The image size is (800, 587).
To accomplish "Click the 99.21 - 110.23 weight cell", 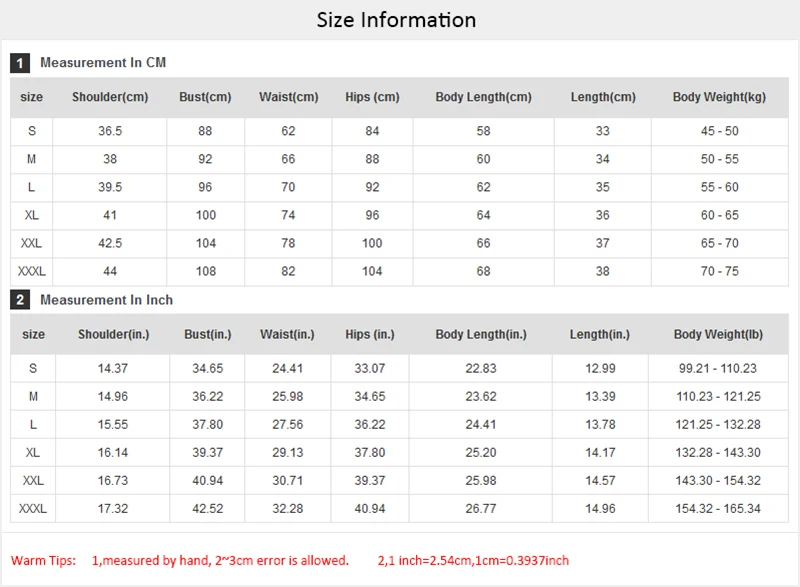I will coord(718,368).
